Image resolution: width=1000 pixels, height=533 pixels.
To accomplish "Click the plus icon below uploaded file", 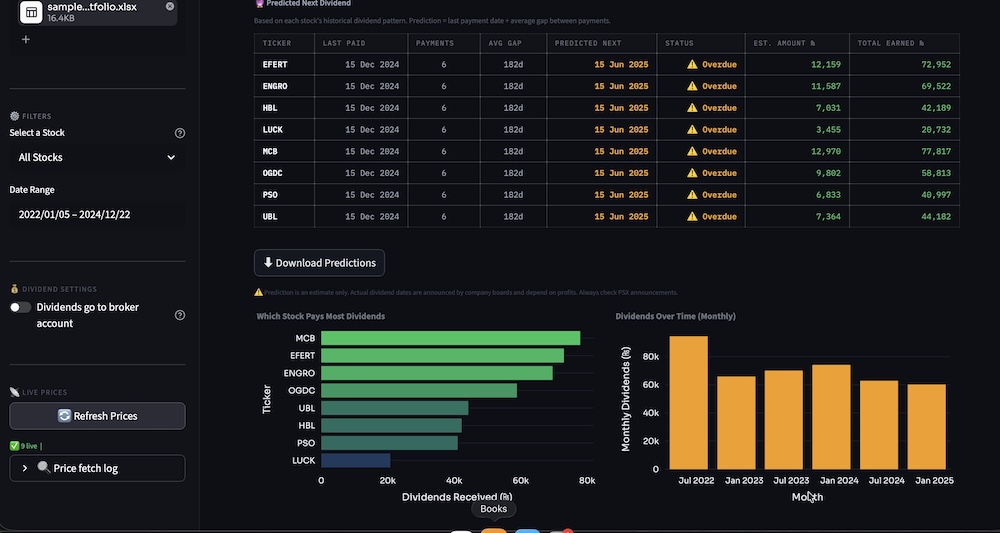I will [x=26, y=40].
